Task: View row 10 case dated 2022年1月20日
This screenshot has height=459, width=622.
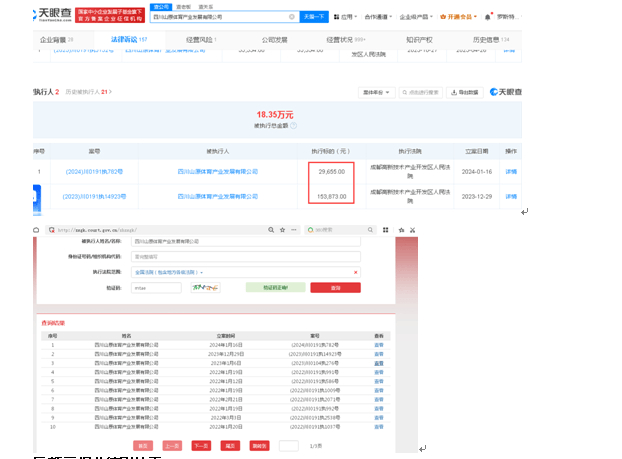Action: pyautogui.click(x=379, y=427)
